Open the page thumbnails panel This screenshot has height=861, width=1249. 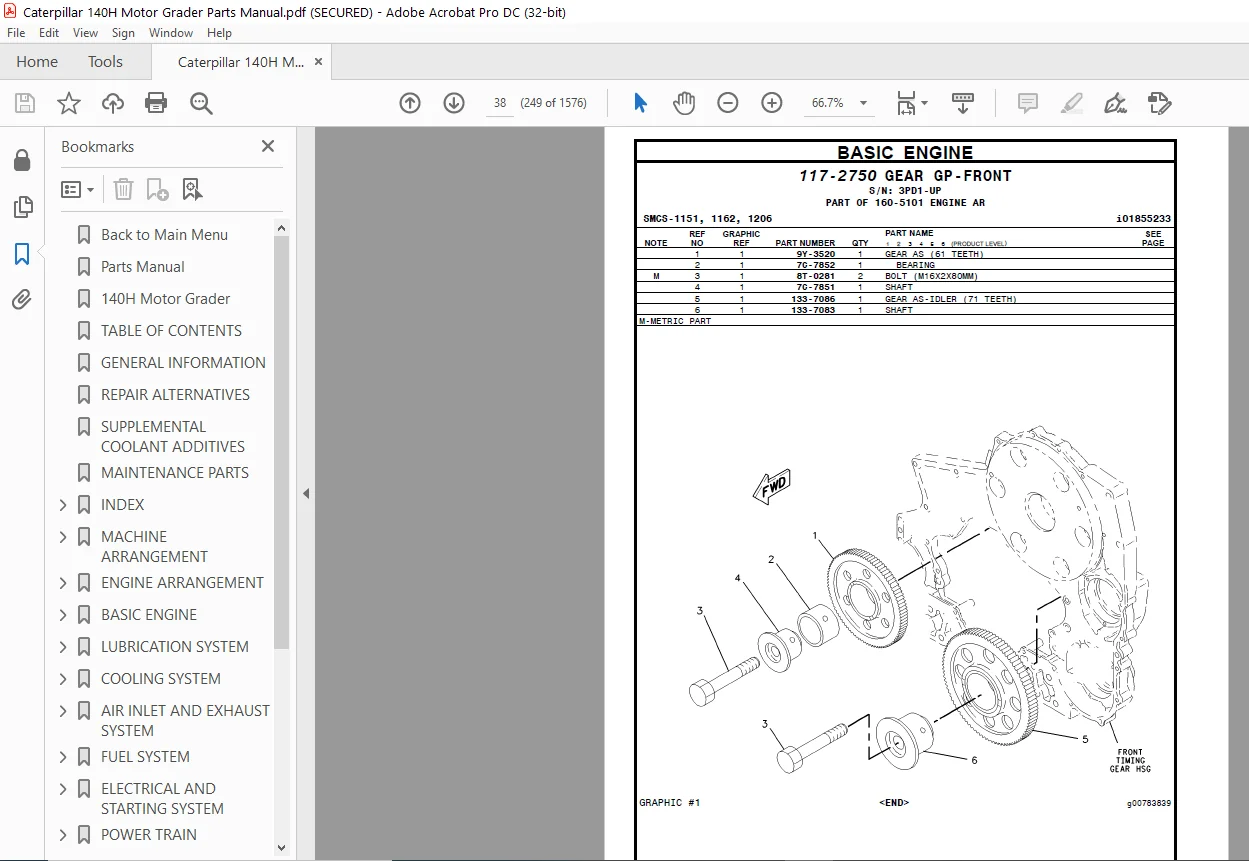(22, 207)
